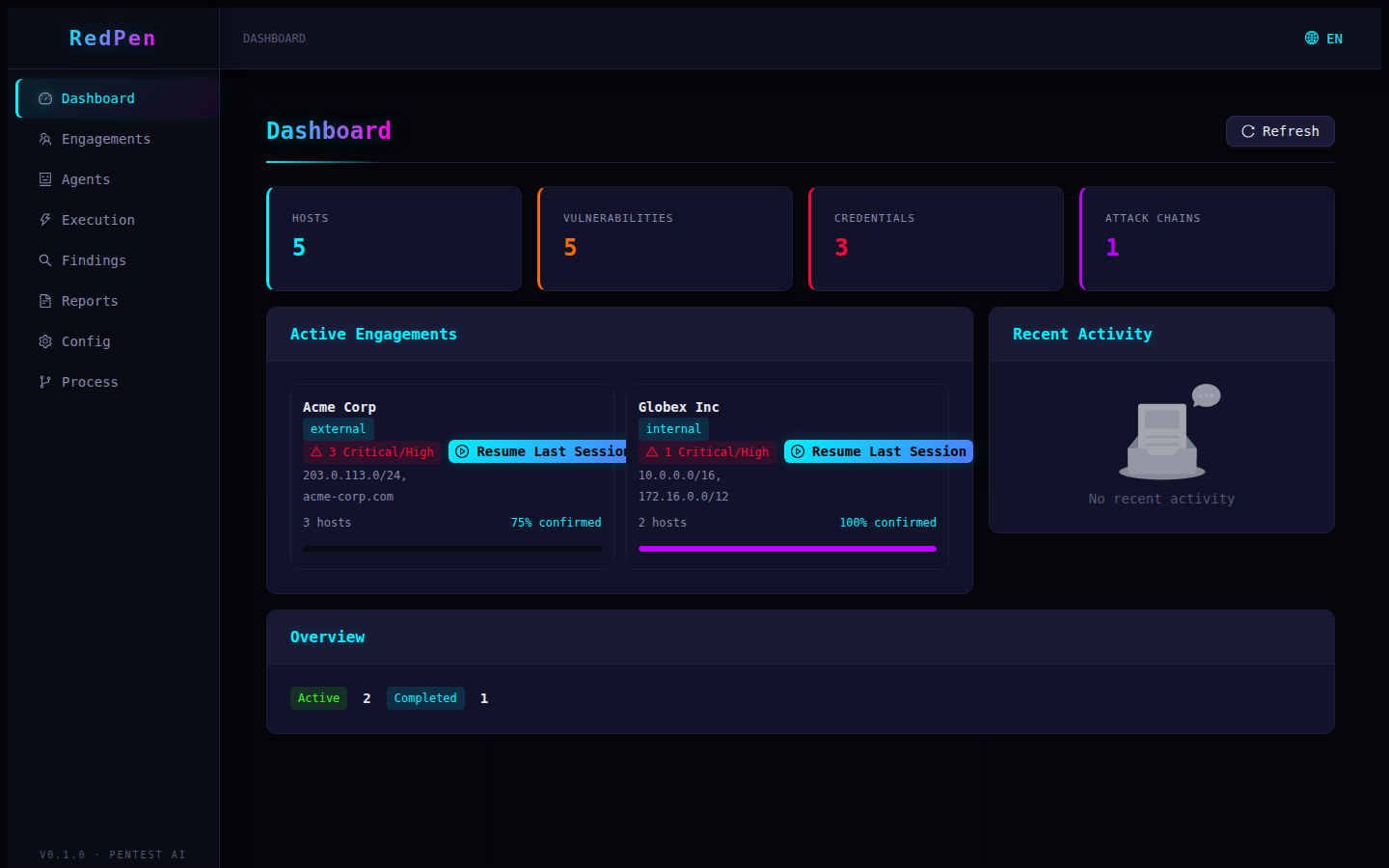The image size is (1389, 868).
Task: Resume Last Session for Globex Inc
Action: [879, 451]
